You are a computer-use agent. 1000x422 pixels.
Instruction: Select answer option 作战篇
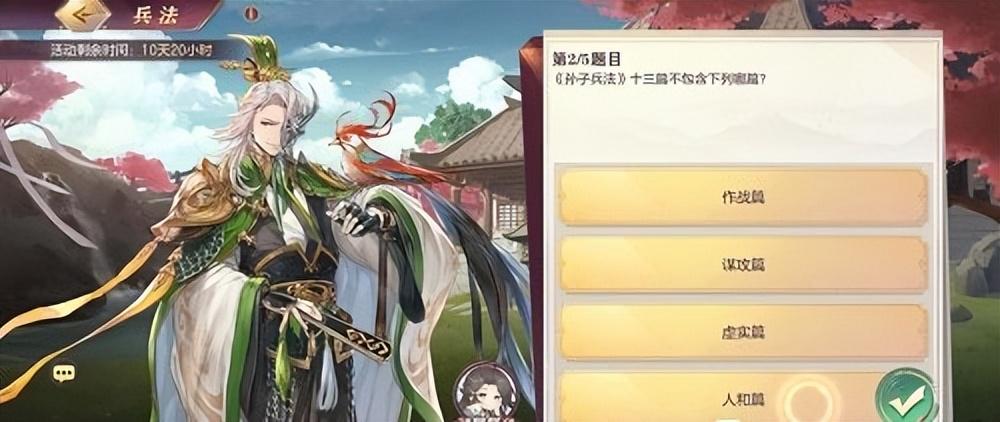[743, 197]
